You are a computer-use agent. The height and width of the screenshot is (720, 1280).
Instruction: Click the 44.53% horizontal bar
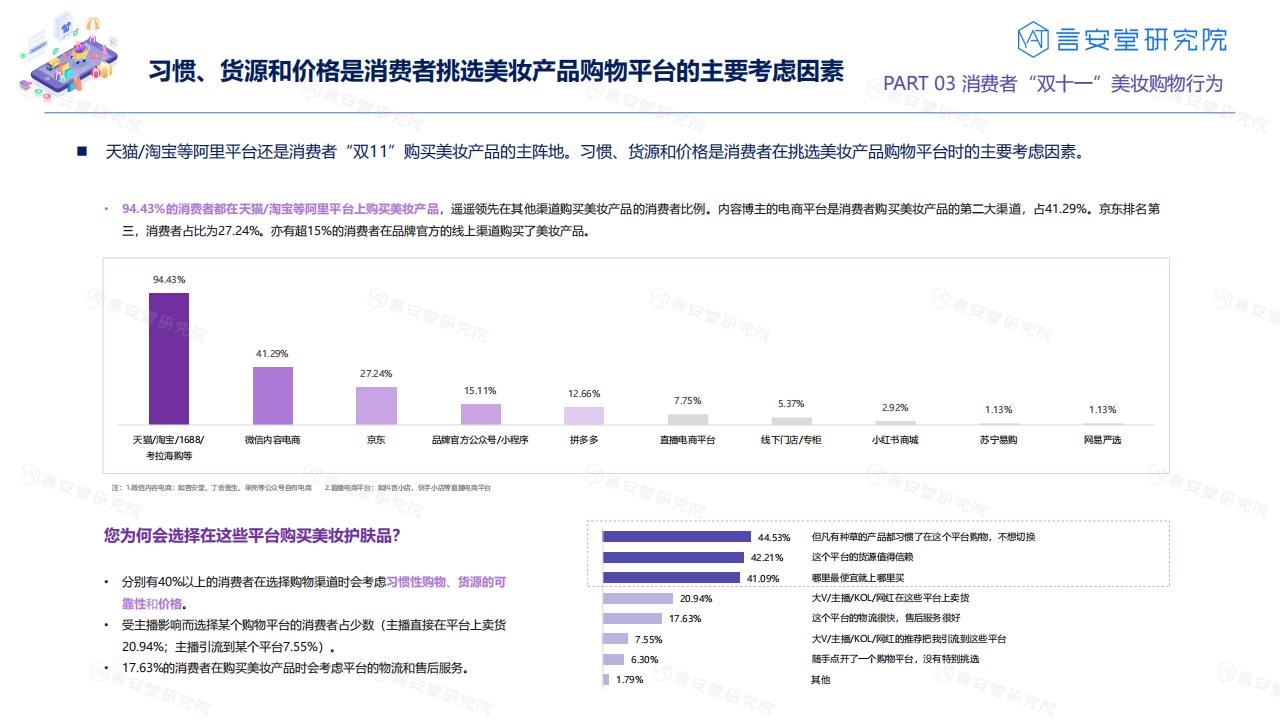[x=676, y=537]
